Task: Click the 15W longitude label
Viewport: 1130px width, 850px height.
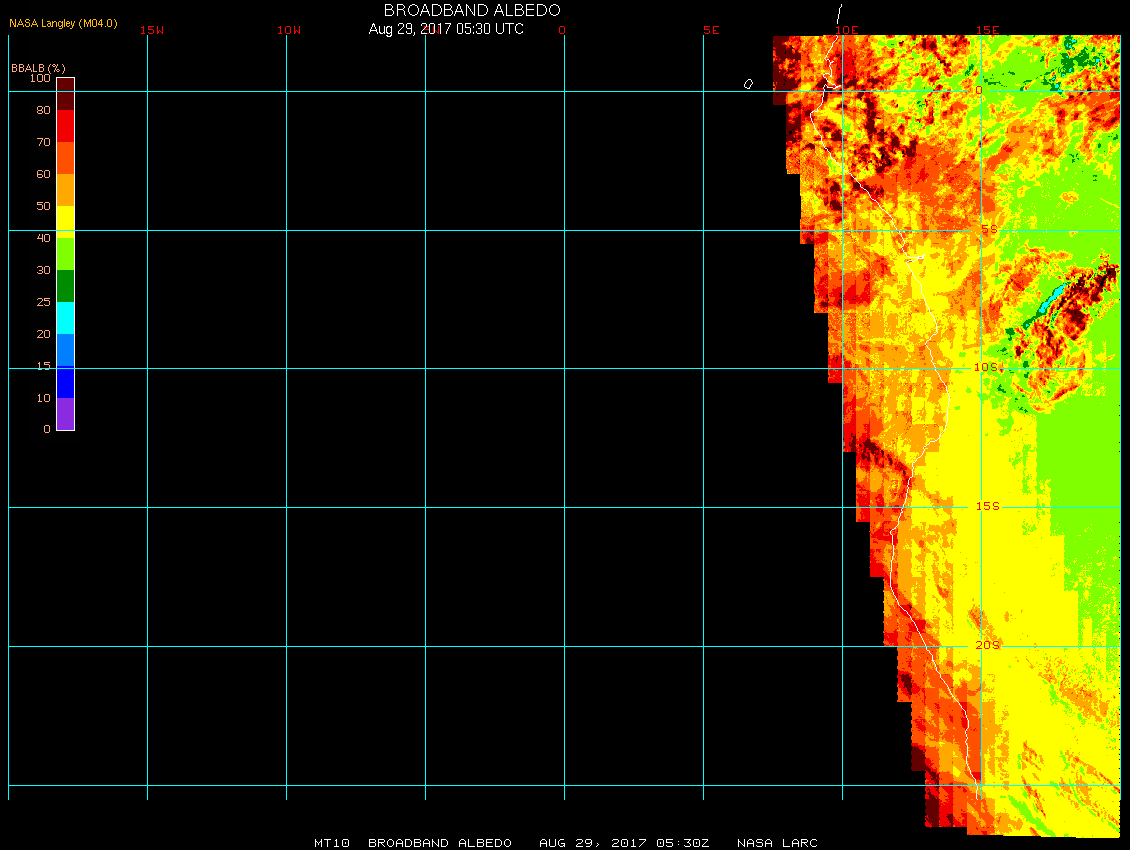Action: pos(152,30)
